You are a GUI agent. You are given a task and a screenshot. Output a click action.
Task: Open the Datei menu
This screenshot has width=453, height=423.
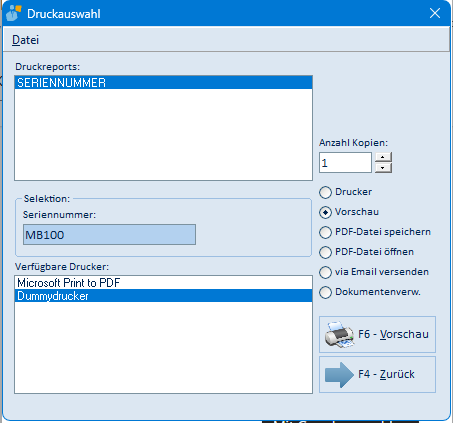(25, 40)
